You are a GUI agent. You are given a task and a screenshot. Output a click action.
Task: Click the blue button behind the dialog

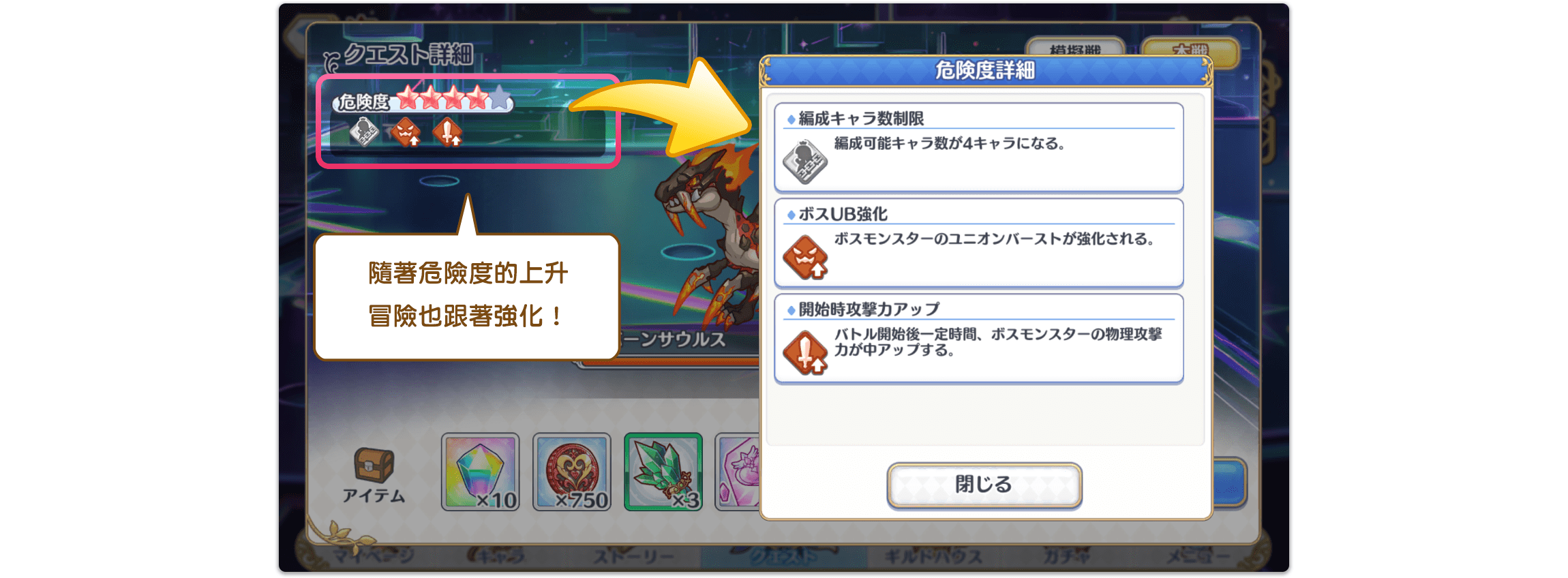click(1230, 483)
